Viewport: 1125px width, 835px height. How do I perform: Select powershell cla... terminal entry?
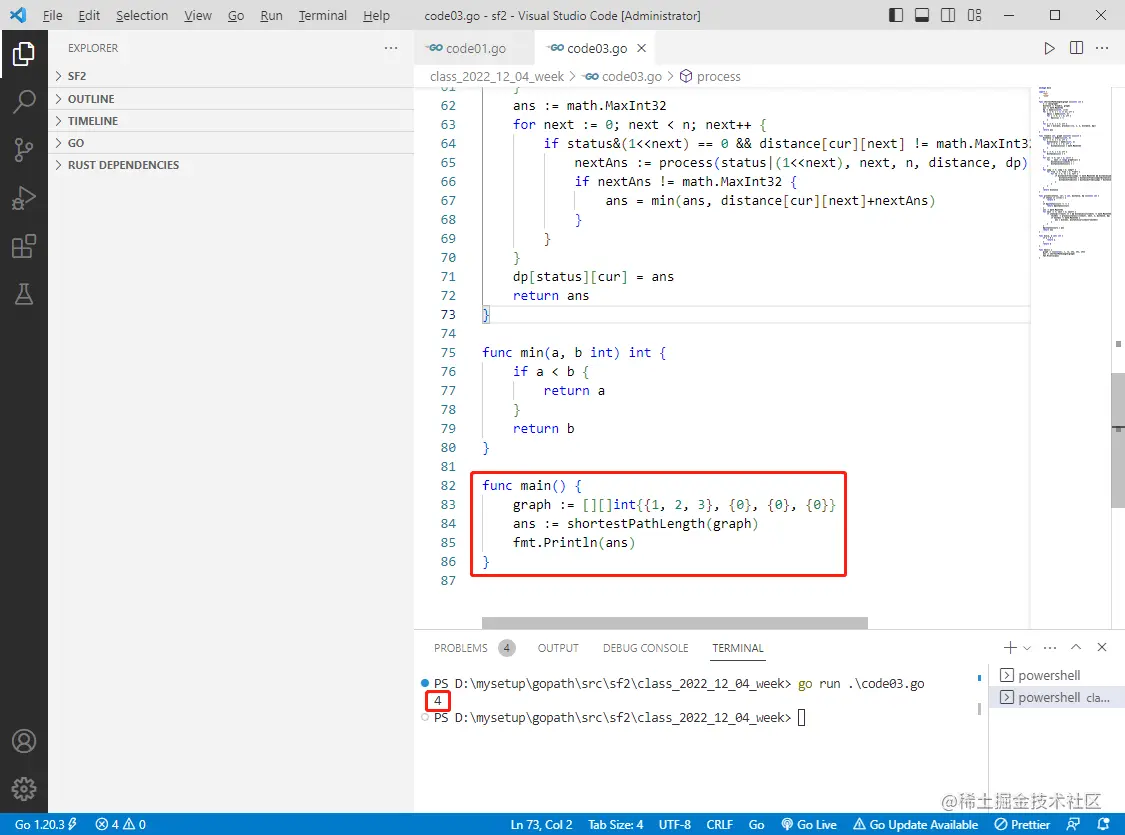pos(1057,697)
